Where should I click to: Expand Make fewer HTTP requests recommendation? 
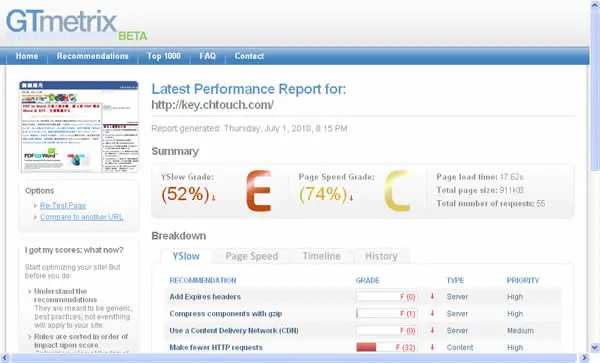click(216, 348)
